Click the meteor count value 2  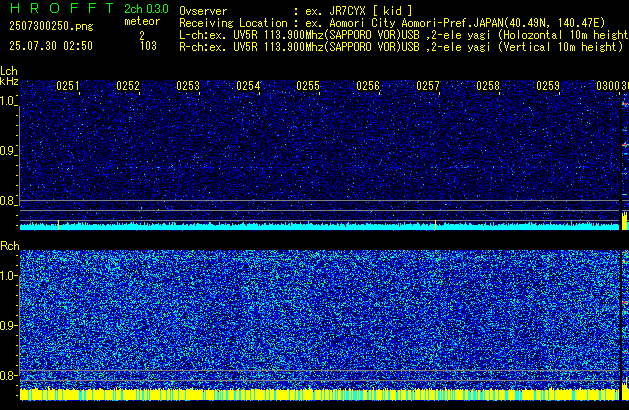click(x=142, y=35)
